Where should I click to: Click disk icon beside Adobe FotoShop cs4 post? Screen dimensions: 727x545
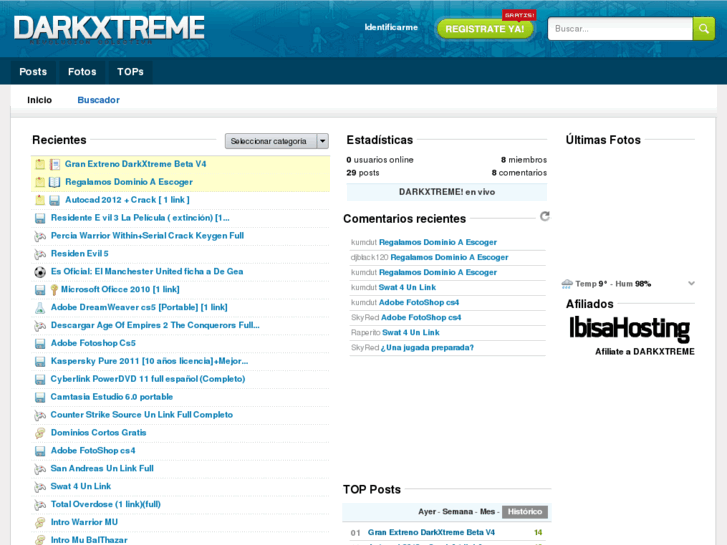(x=40, y=451)
